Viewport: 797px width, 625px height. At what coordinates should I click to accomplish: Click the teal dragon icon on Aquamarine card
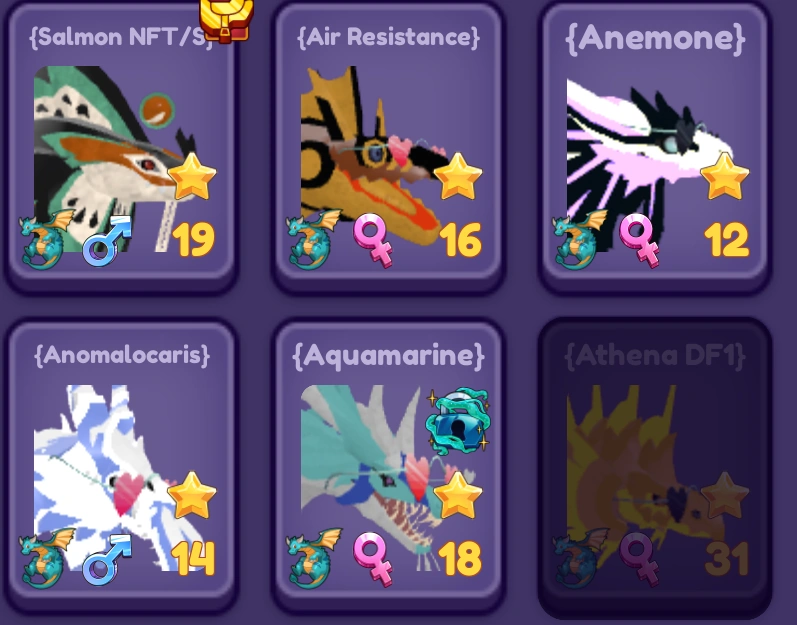tap(313, 557)
